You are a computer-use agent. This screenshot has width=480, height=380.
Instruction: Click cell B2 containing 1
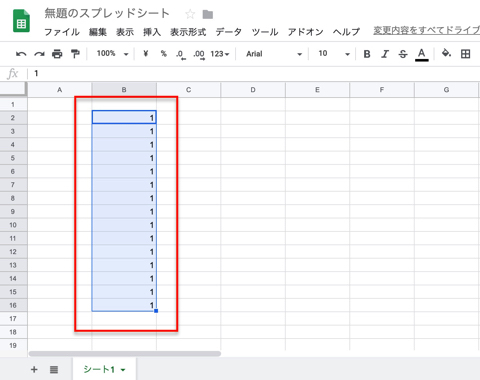click(124, 117)
